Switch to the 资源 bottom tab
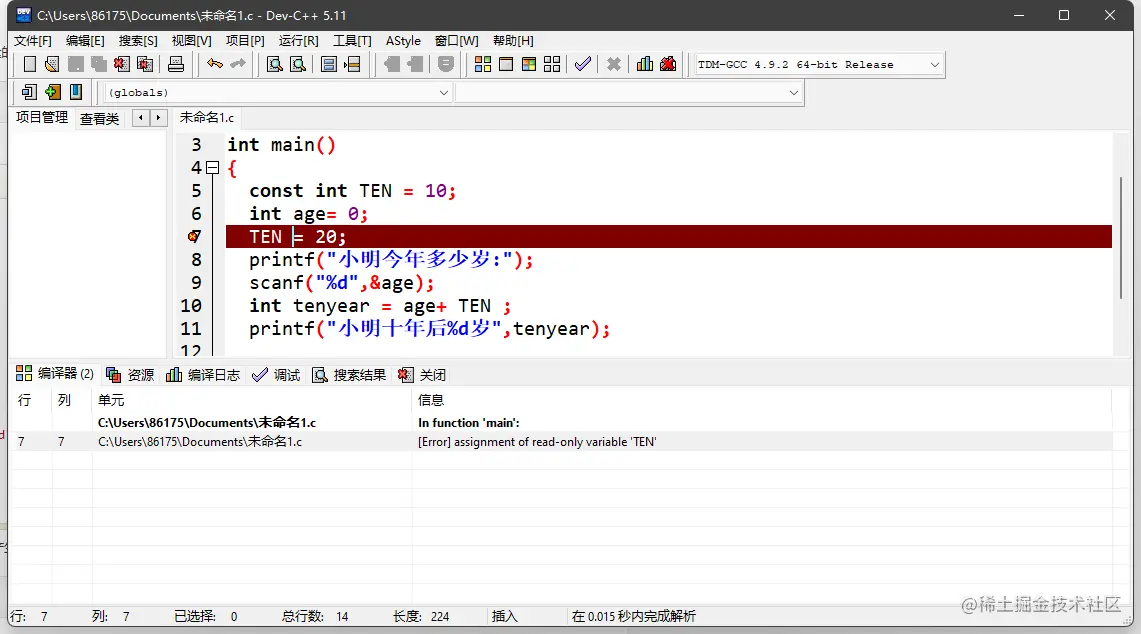 pos(130,374)
